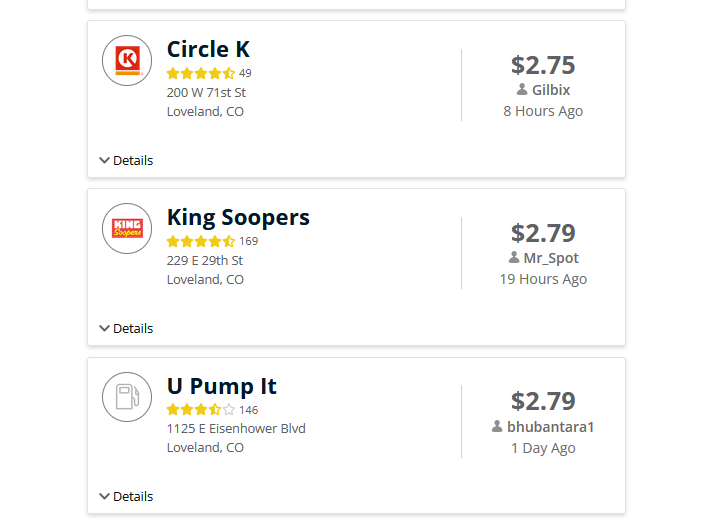Expand Details for King Soopers
Image resolution: width=713 pixels, height=519 pixels.
(126, 328)
